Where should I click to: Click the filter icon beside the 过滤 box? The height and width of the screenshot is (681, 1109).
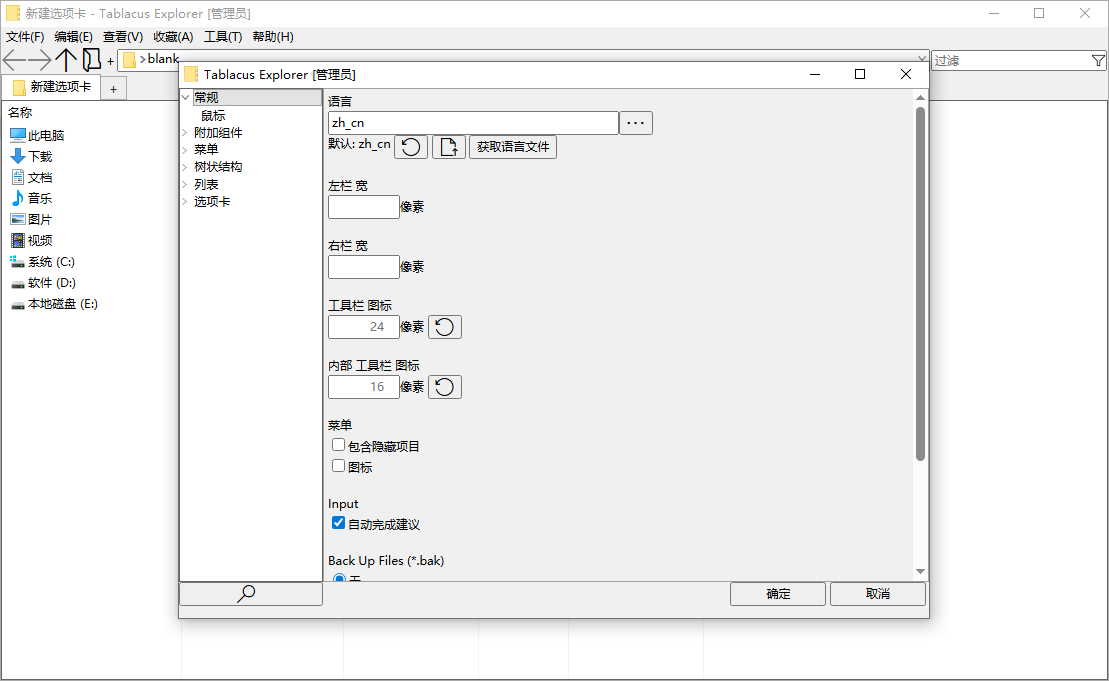1098,60
